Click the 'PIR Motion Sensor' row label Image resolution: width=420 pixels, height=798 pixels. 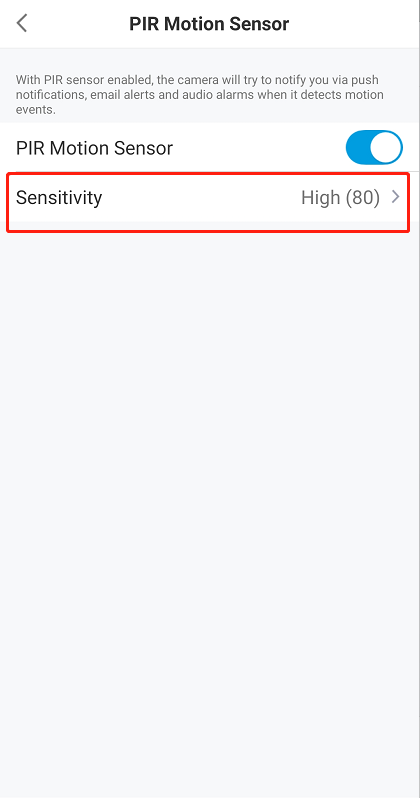click(x=94, y=148)
